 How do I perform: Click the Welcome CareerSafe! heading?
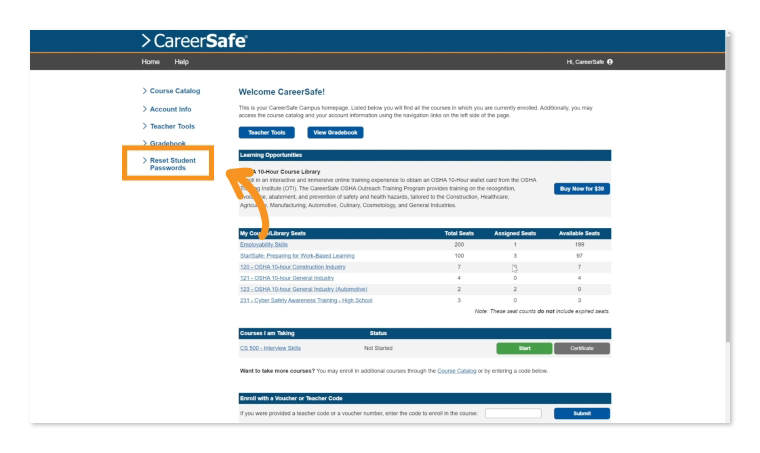tap(282, 92)
